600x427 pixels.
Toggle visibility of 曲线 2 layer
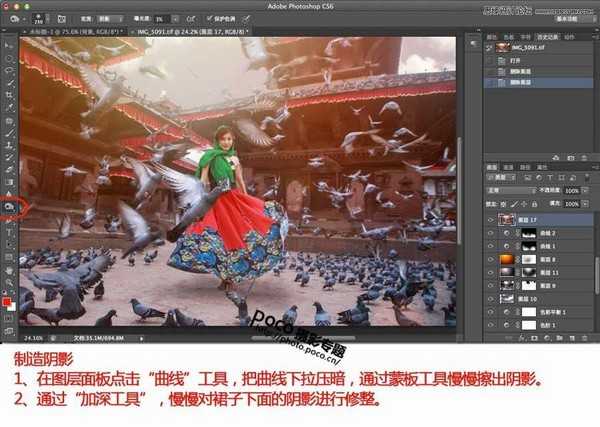(x=490, y=232)
